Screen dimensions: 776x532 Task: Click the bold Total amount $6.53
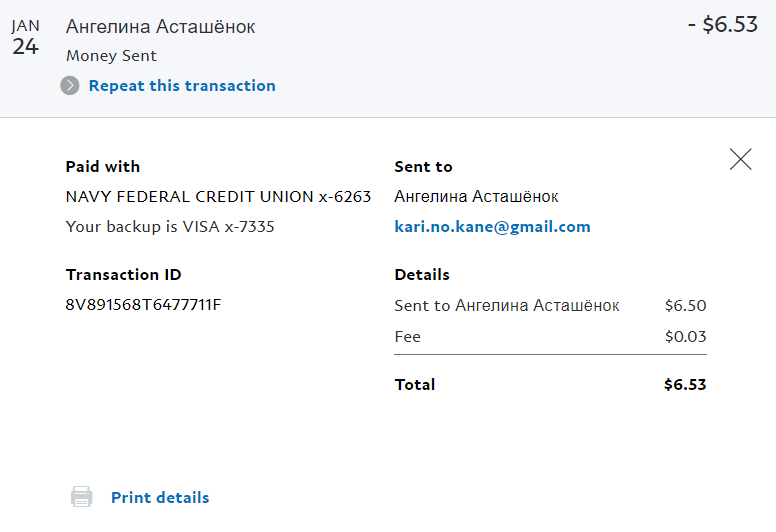point(685,385)
